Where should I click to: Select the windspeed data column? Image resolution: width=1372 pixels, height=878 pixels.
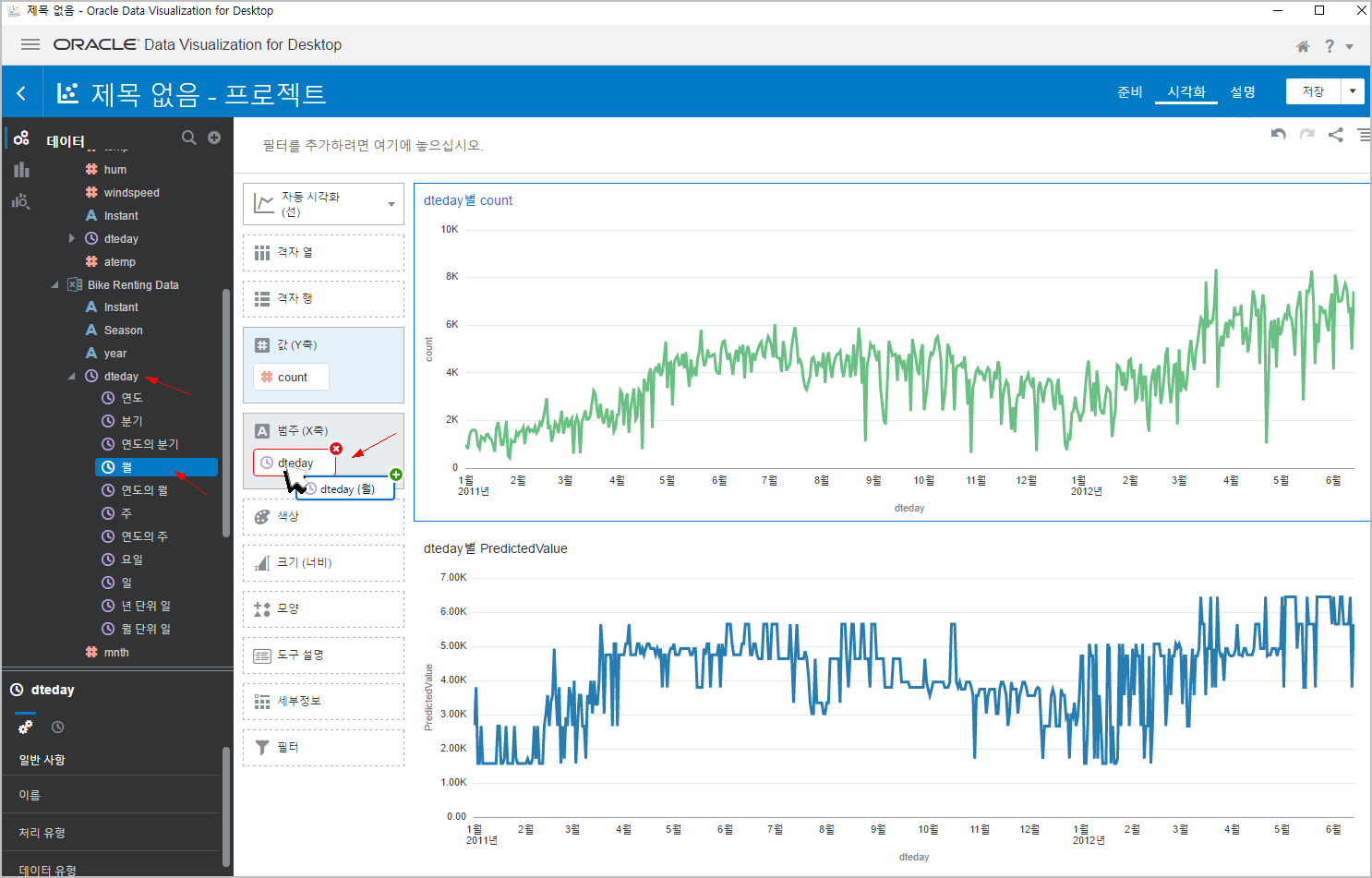point(132,193)
